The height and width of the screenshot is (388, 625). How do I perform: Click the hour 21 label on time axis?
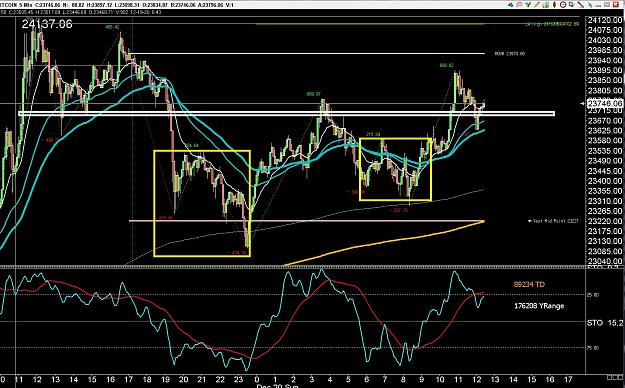tap(202, 379)
